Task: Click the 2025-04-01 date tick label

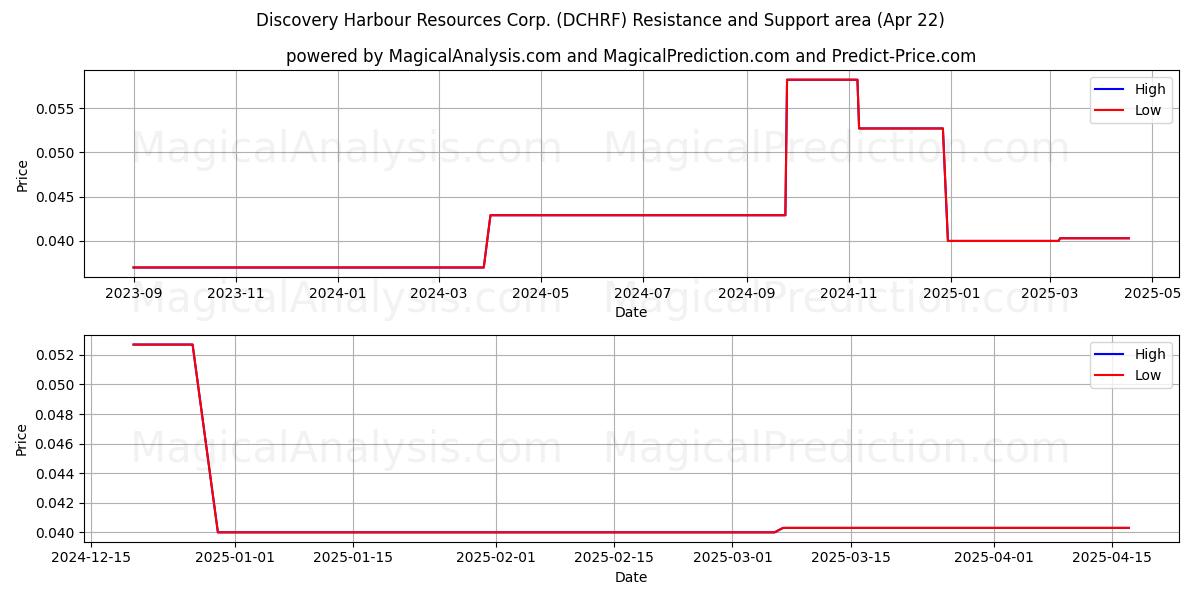Action: click(994, 559)
